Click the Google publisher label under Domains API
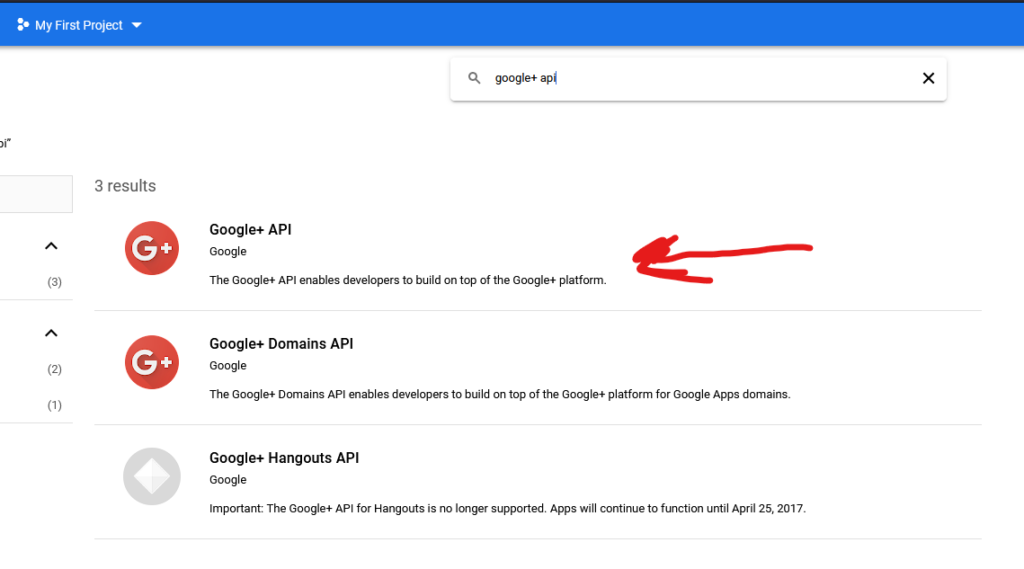Viewport: 1024px width, 569px height. 228,366
